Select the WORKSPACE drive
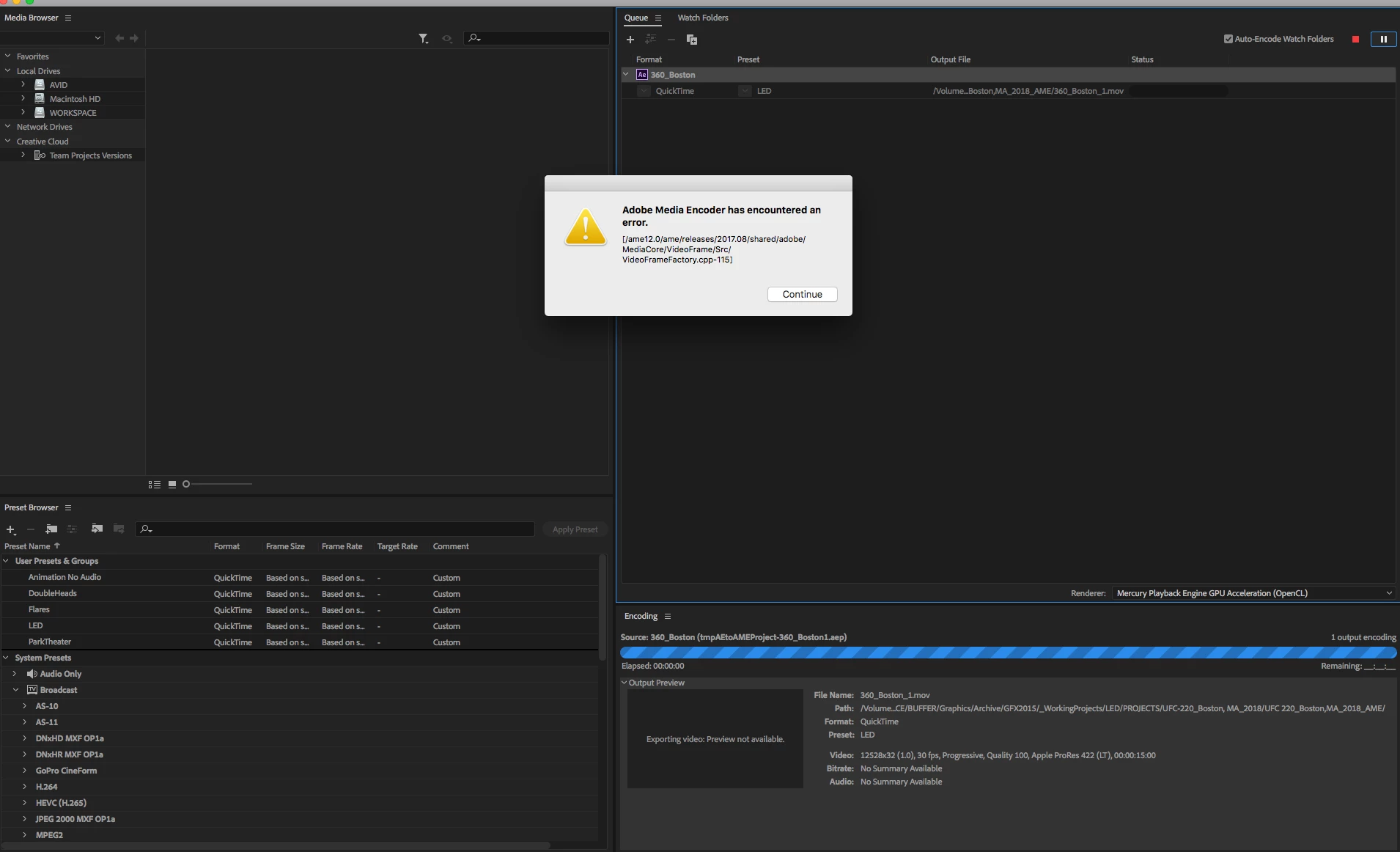This screenshot has width=1400, height=852. [73, 112]
